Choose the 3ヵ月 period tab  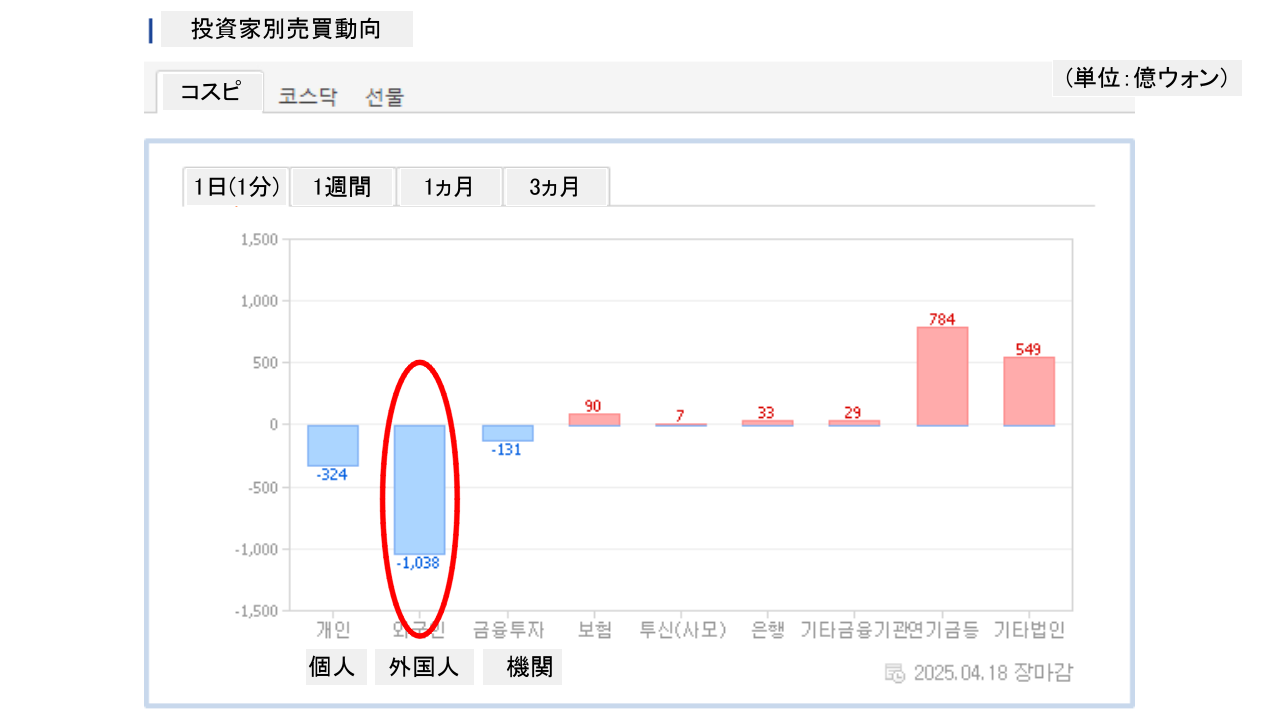pyautogui.click(x=555, y=187)
